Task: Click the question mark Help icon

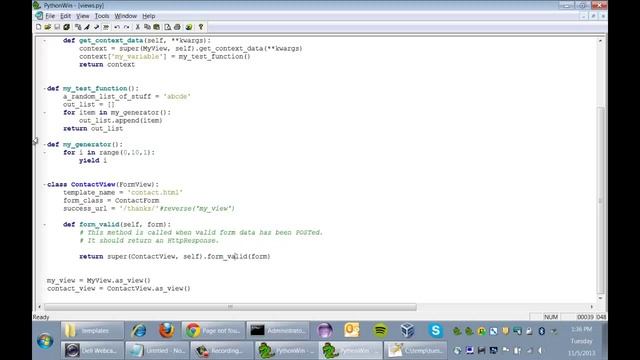Action: pos(201,27)
